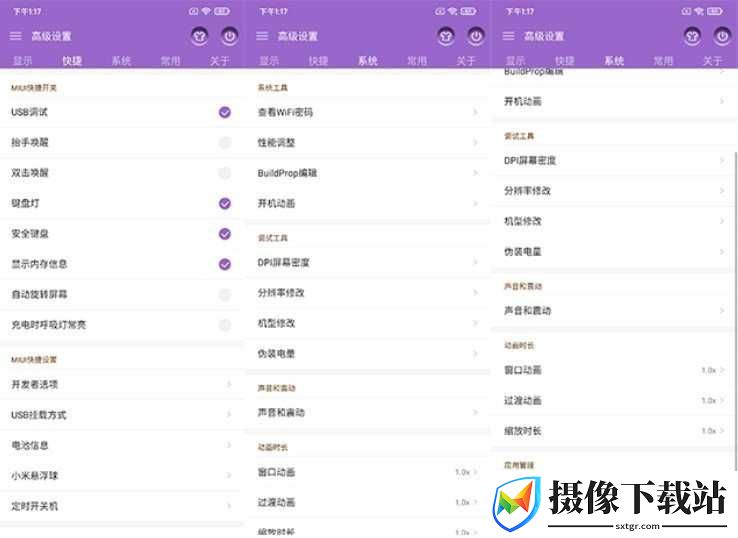Image resolution: width=738 pixels, height=538 pixels.
Task: Tap the 高级设置 title on right screen
Action: click(544, 36)
